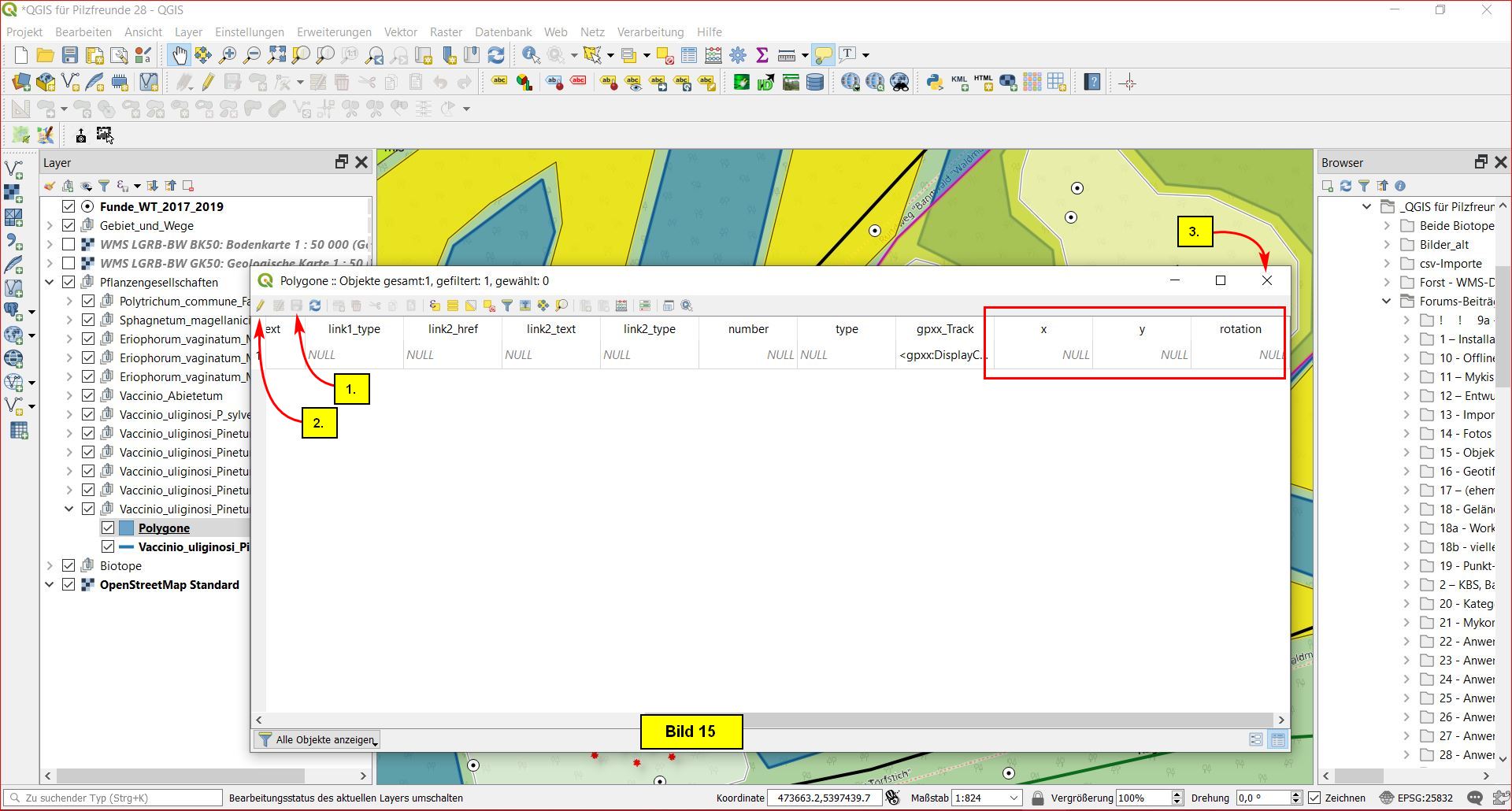Toggle editing mode pencil in attribute table
The height and width of the screenshot is (811, 1512).
(261, 306)
